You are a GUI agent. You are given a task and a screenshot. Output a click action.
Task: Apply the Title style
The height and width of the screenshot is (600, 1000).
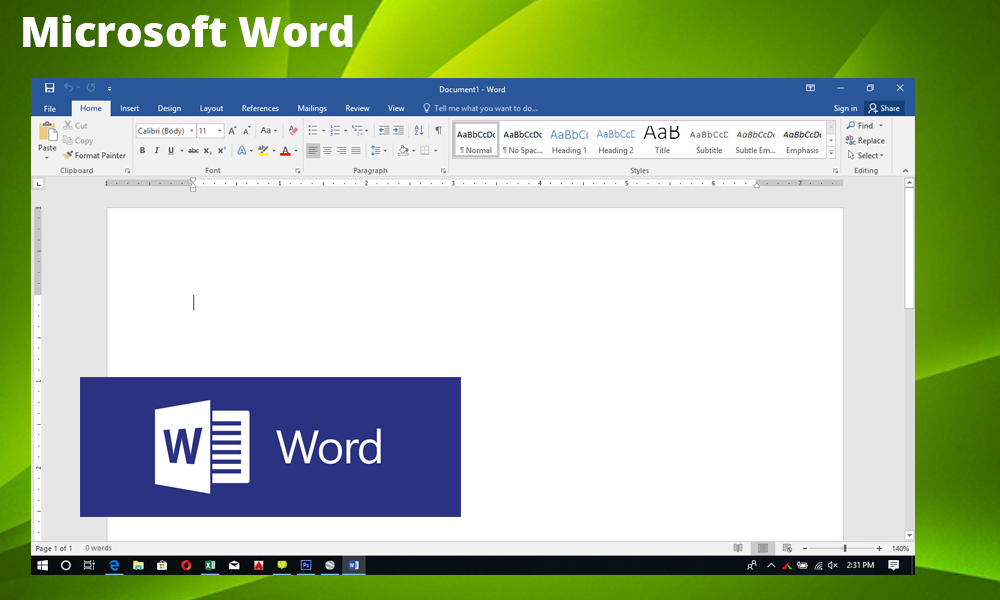pos(662,141)
